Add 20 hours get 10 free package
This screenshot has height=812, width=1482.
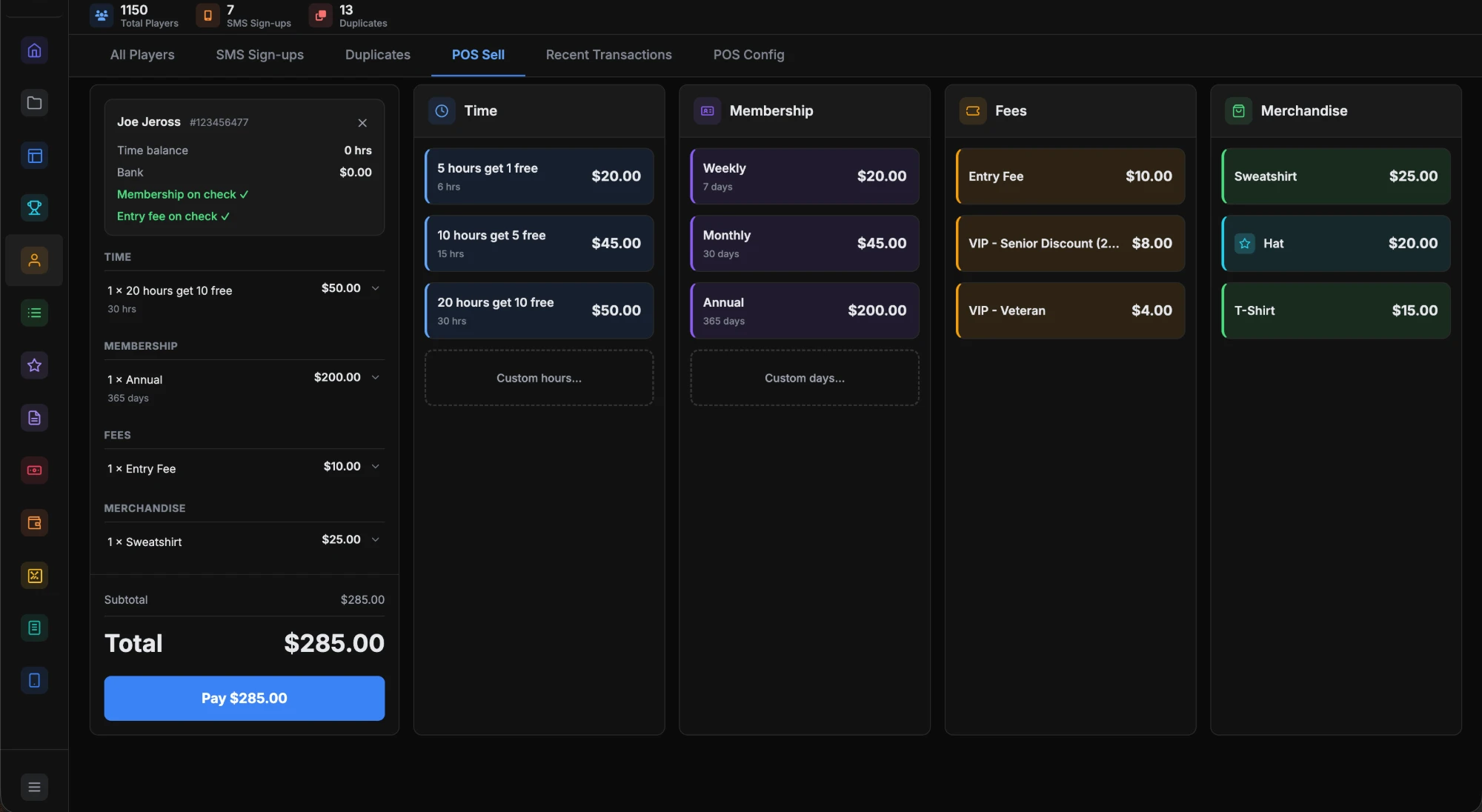click(x=539, y=310)
